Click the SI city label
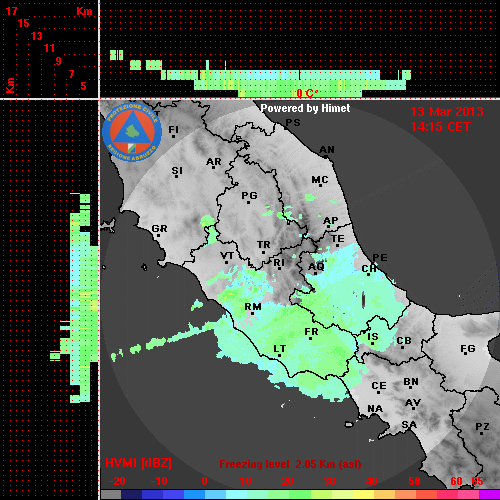The width and height of the screenshot is (500, 500). (x=177, y=171)
